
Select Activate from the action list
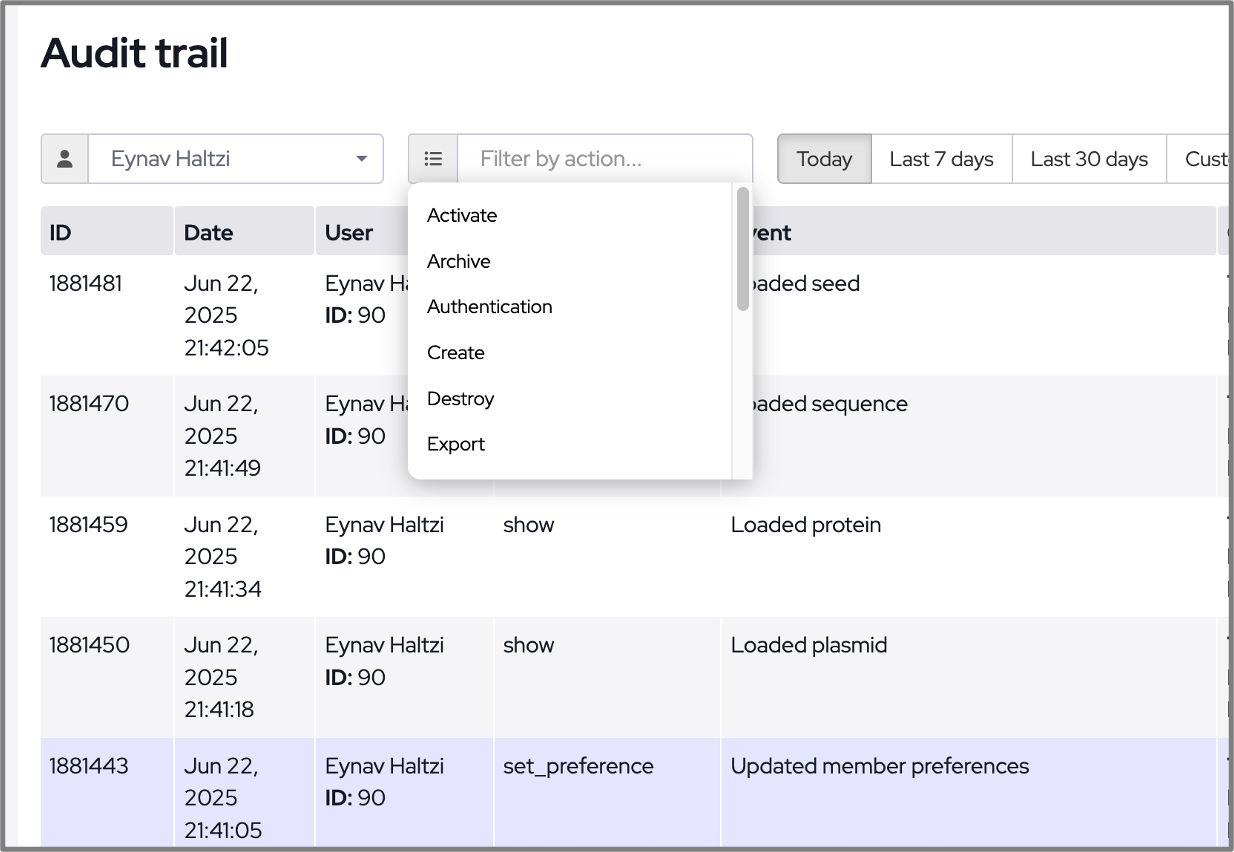[x=462, y=215]
